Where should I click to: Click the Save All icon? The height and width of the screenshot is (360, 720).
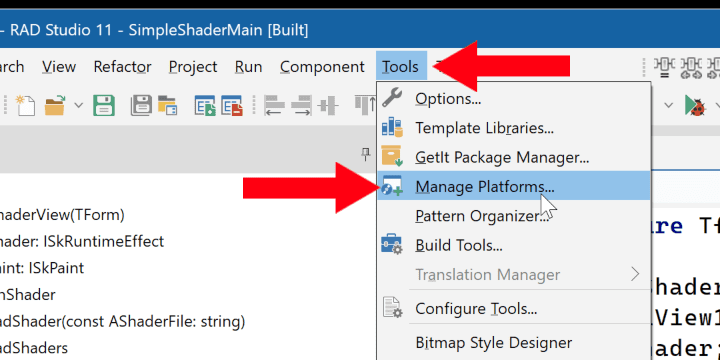(x=141, y=105)
